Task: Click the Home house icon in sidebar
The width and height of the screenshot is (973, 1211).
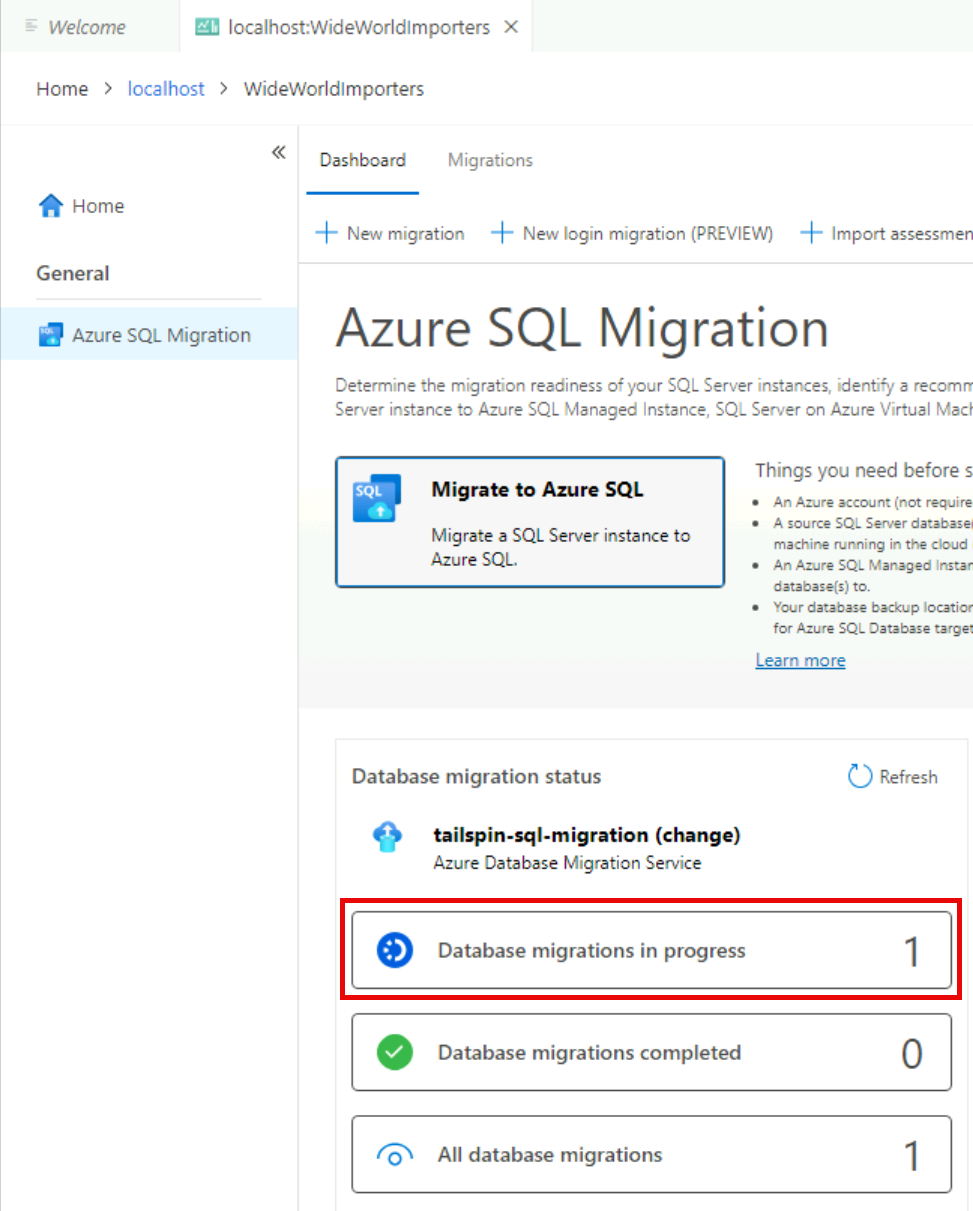Action: pos(50,206)
